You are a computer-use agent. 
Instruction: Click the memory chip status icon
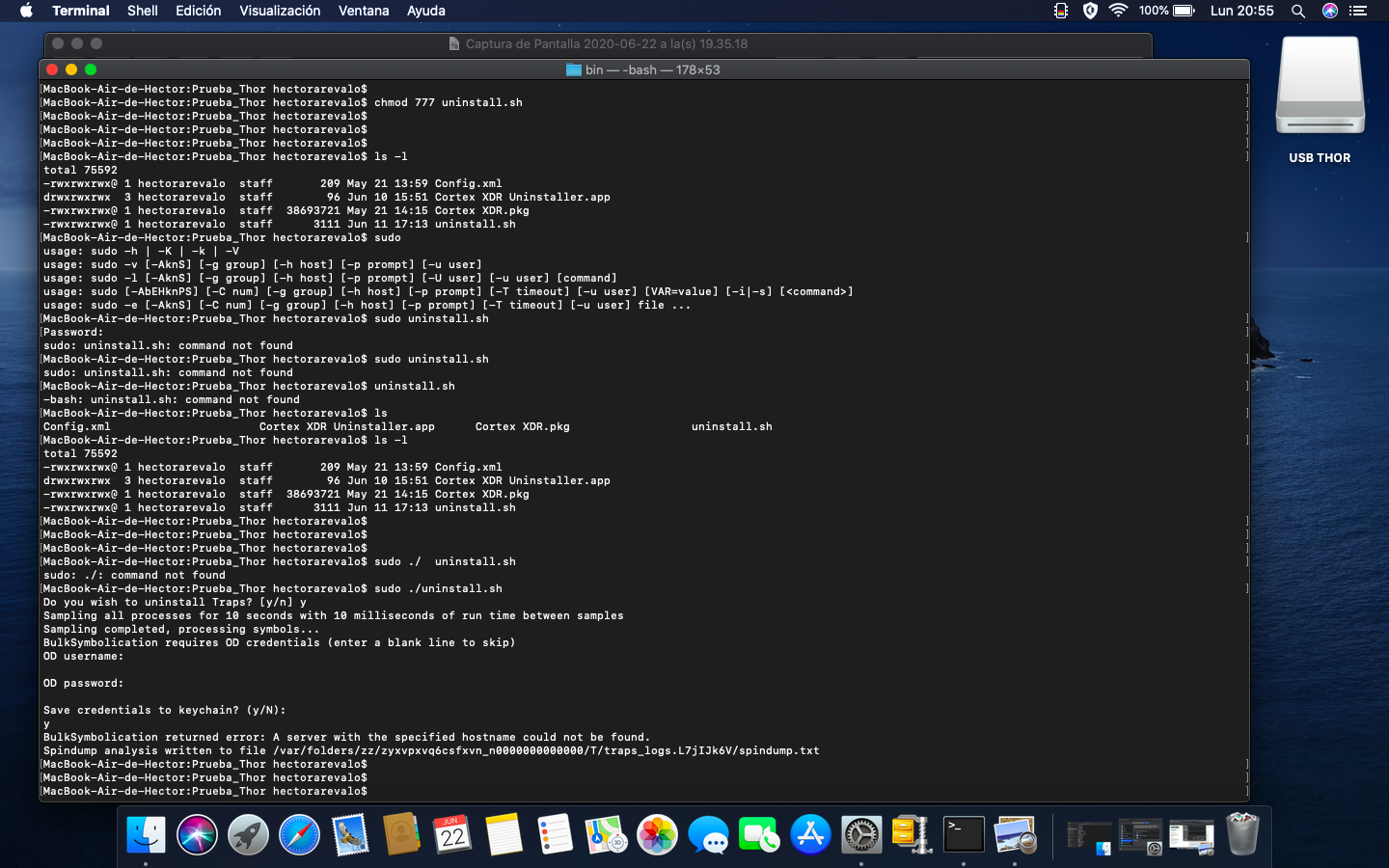click(x=1061, y=11)
